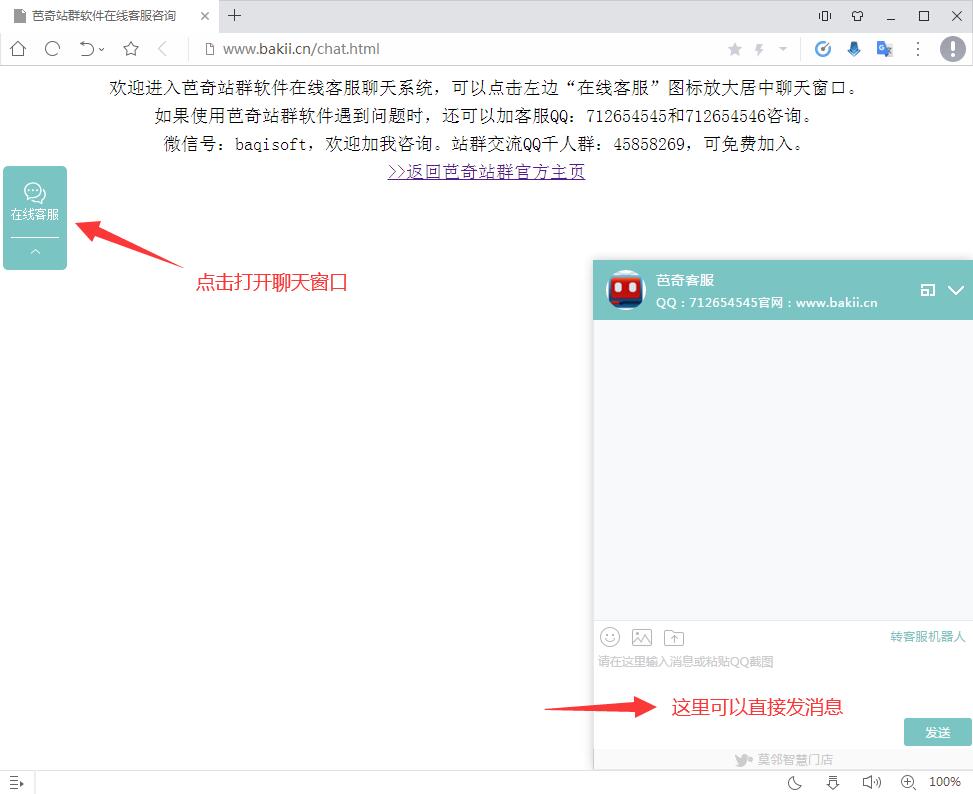Click the 莫邻智慧门店 footer link

click(784, 759)
